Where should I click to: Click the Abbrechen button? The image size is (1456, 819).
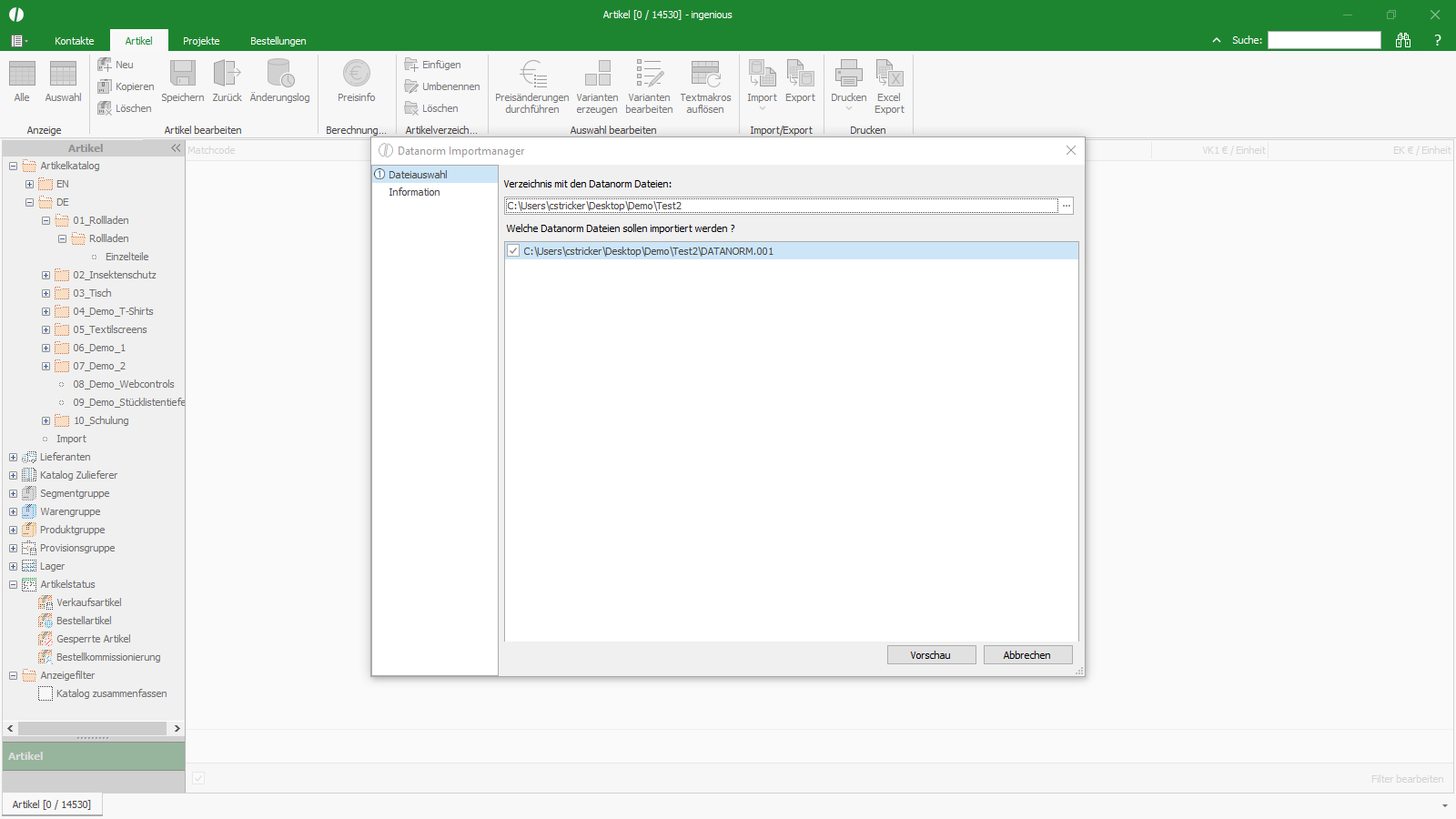click(x=1027, y=655)
